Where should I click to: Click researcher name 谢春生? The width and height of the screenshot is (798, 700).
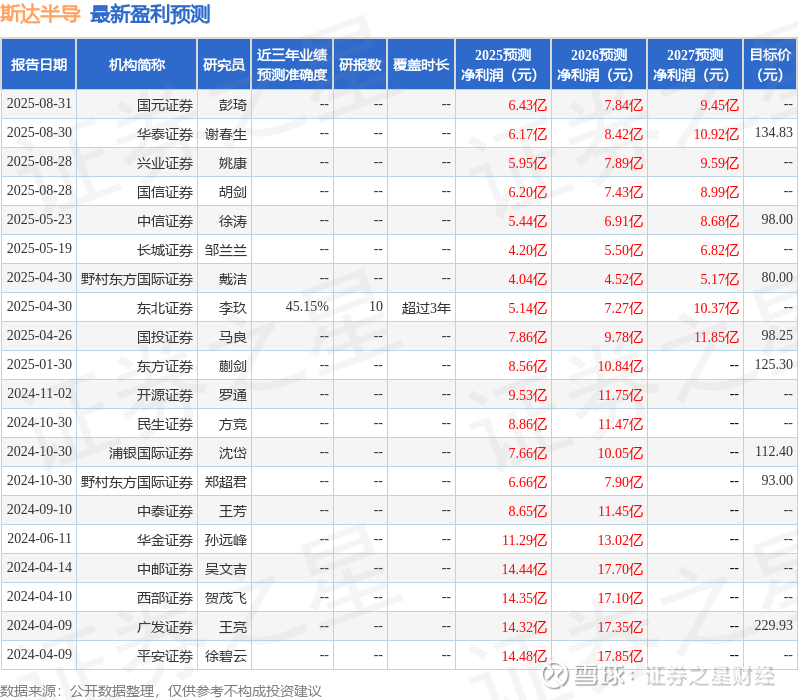(x=226, y=134)
